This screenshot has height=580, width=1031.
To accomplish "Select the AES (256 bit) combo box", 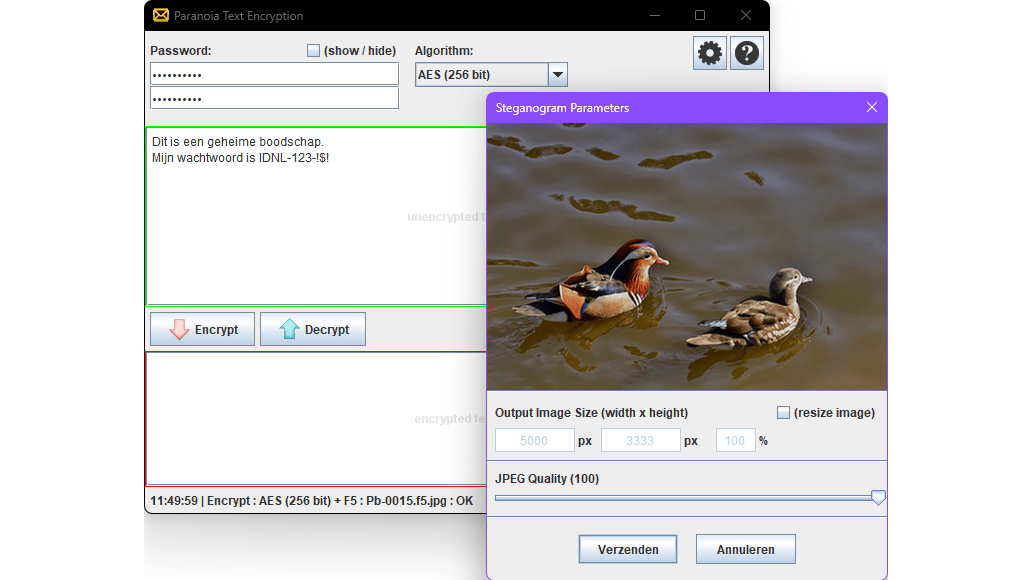I will click(x=491, y=75).
